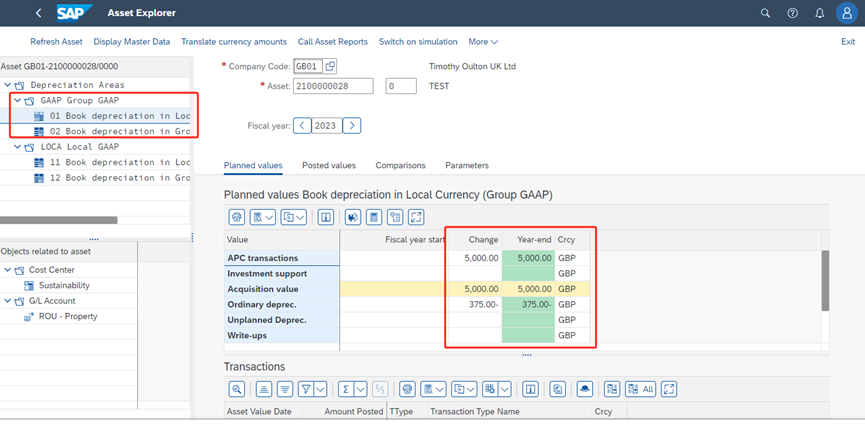The width and height of the screenshot is (865, 441).
Task: Go to next fiscal year arrow
Action: click(351, 126)
